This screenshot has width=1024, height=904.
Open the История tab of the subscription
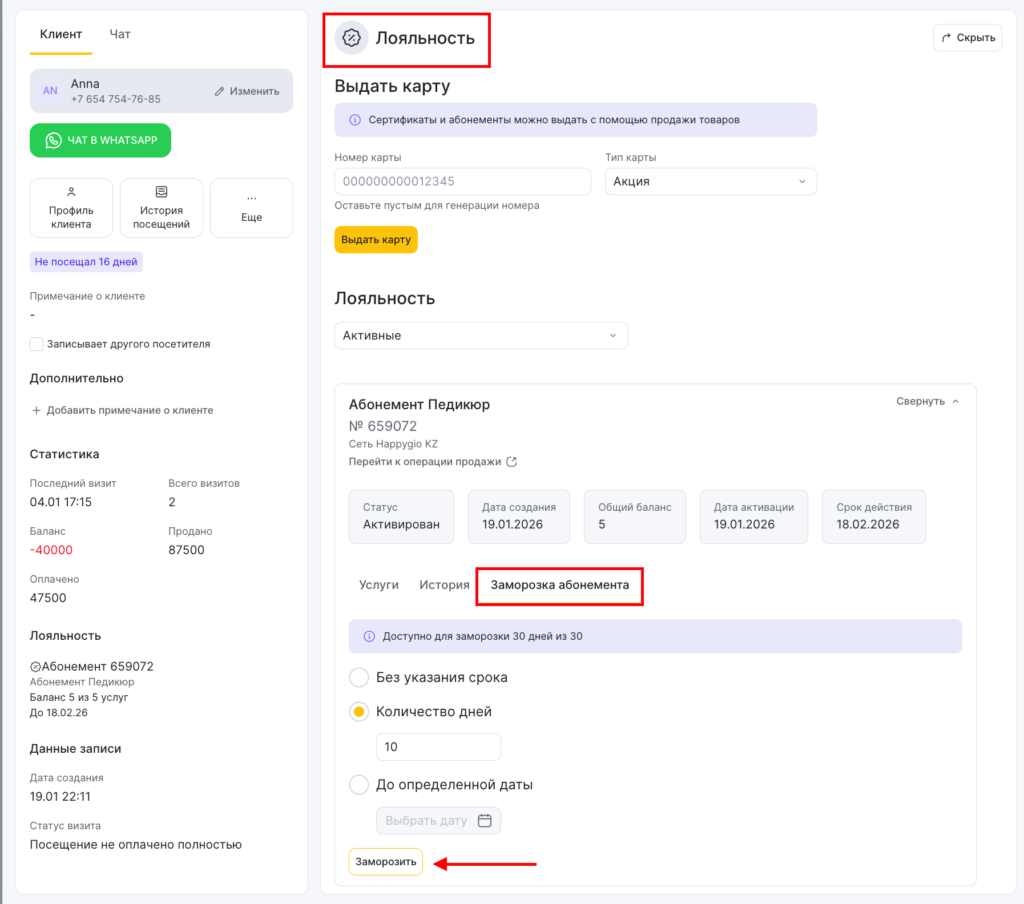(444, 585)
